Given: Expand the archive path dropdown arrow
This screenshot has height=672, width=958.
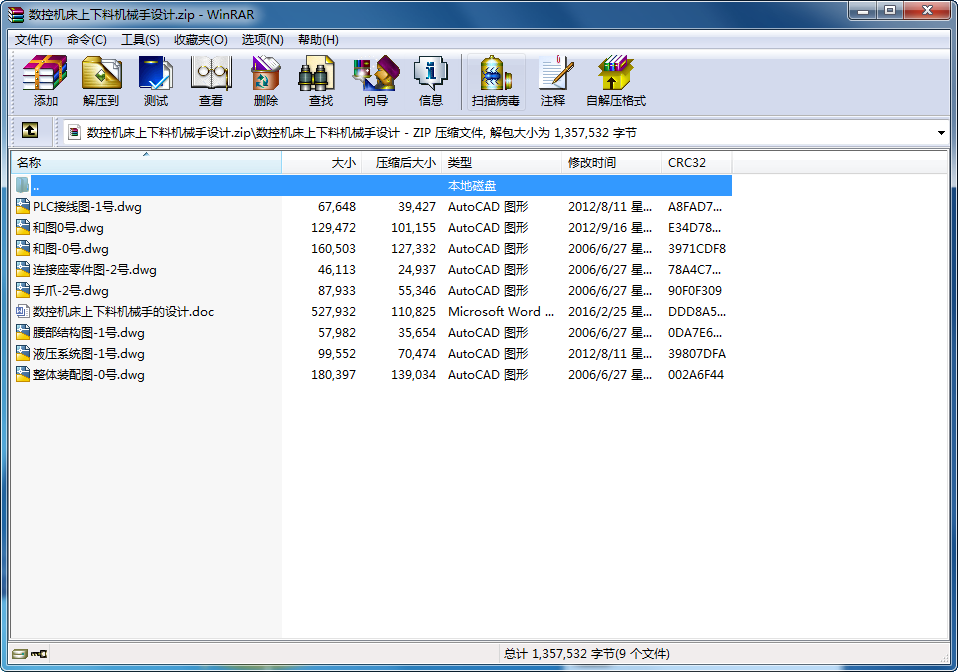Looking at the screenshot, I should 941,132.
